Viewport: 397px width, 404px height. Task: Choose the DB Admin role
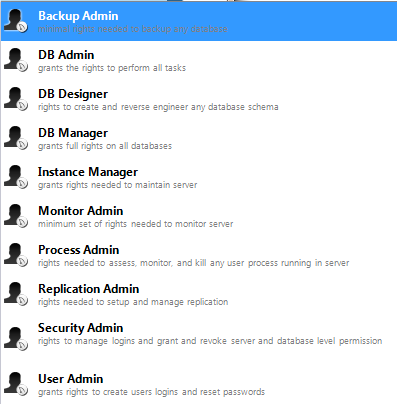(199, 60)
